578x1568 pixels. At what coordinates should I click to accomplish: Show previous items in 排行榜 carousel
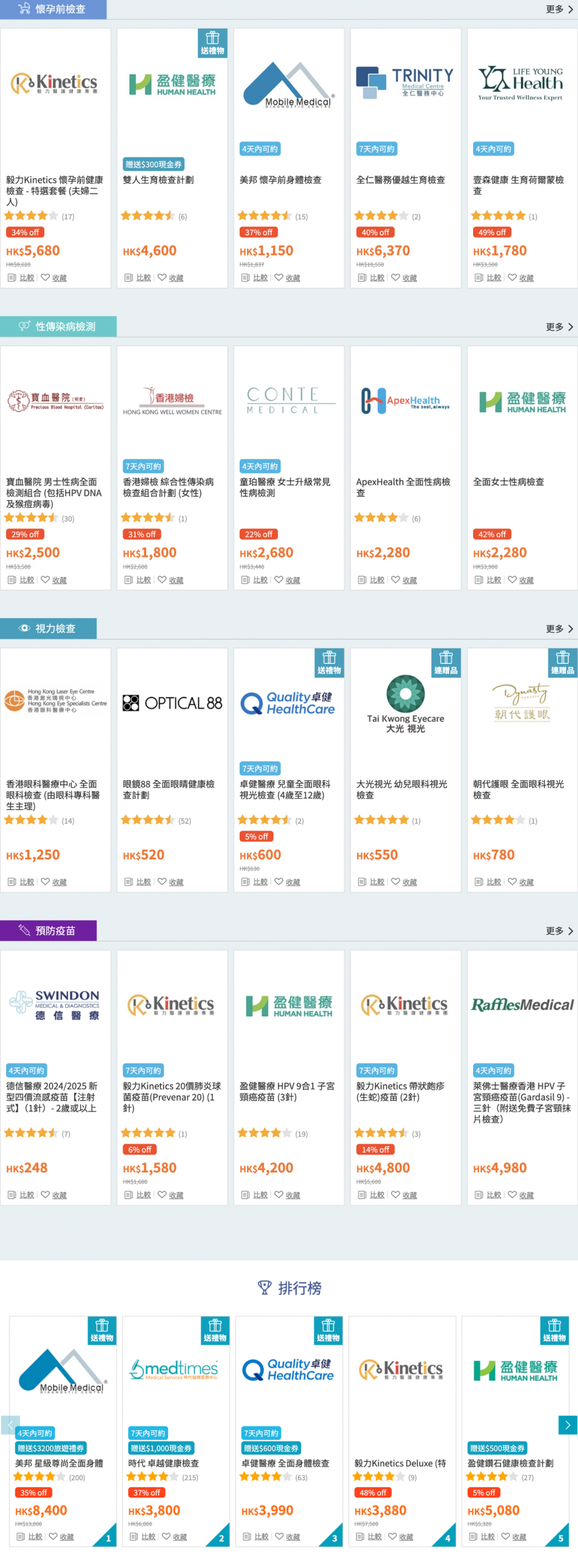click(10, 1425)
